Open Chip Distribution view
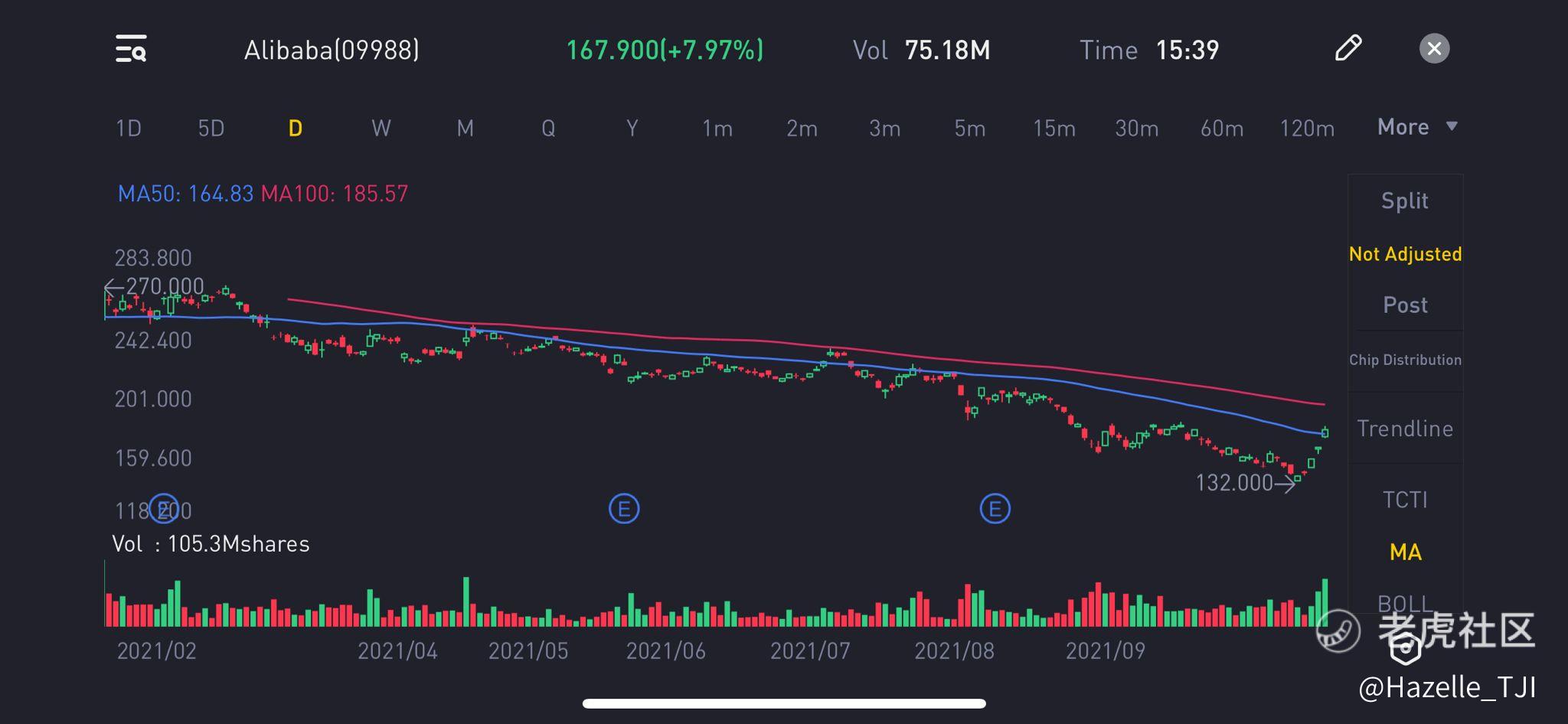This screenshot has width=1568, height=724. pos(1406,360)
